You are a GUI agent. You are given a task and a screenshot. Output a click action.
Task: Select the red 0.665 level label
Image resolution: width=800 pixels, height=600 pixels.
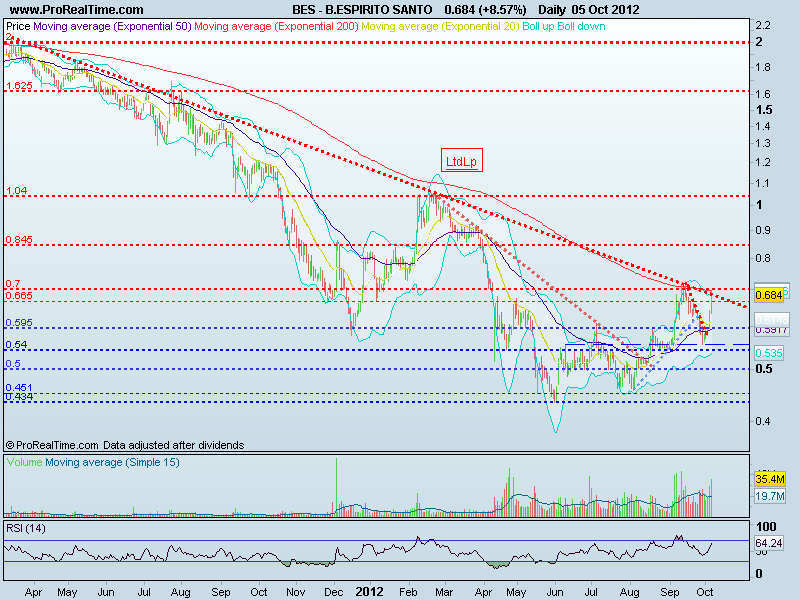click(19, 295)
